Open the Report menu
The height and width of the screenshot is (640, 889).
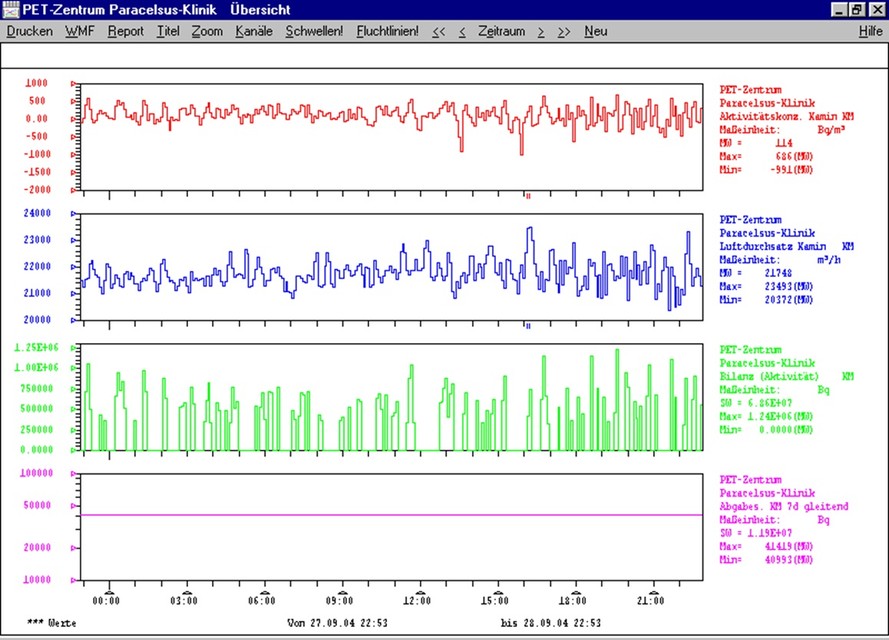click(x=126, y=31)
